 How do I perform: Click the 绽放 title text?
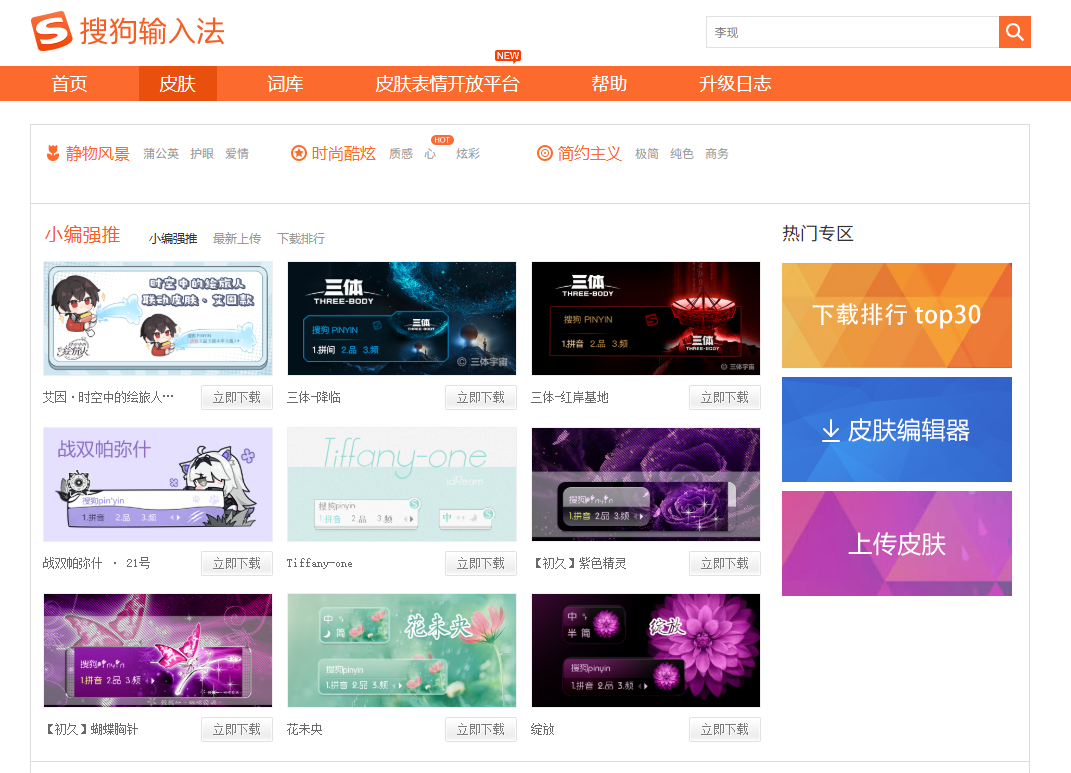542,729
